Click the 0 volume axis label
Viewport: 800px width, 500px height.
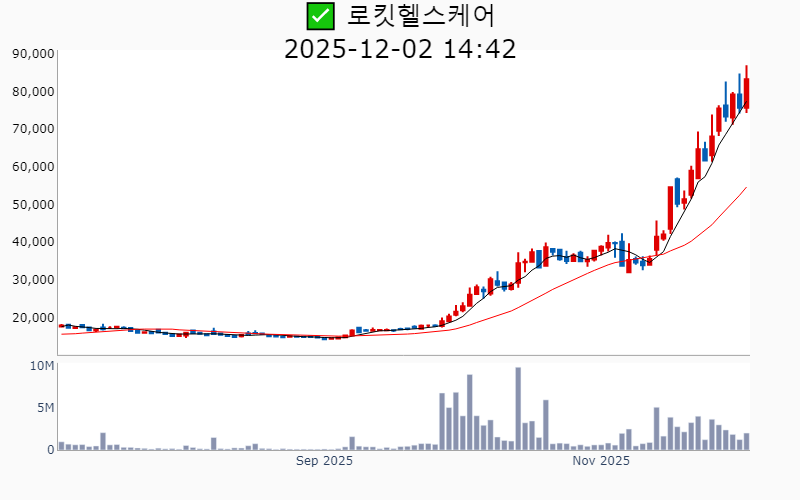pyautogui.click(x=50, y=450)
